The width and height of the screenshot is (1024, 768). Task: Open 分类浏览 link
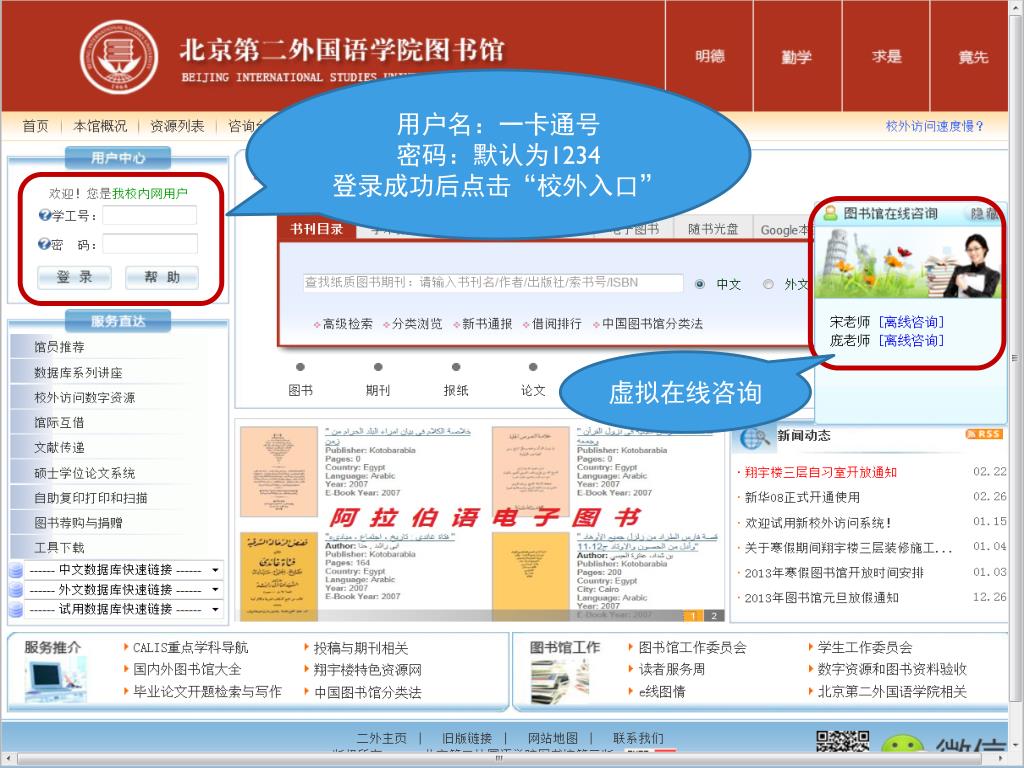[x=417, y=324]
